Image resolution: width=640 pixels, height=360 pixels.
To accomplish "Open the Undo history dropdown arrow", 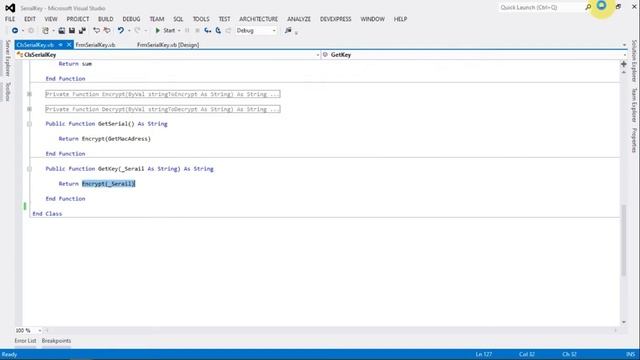I will coord(129,31).
